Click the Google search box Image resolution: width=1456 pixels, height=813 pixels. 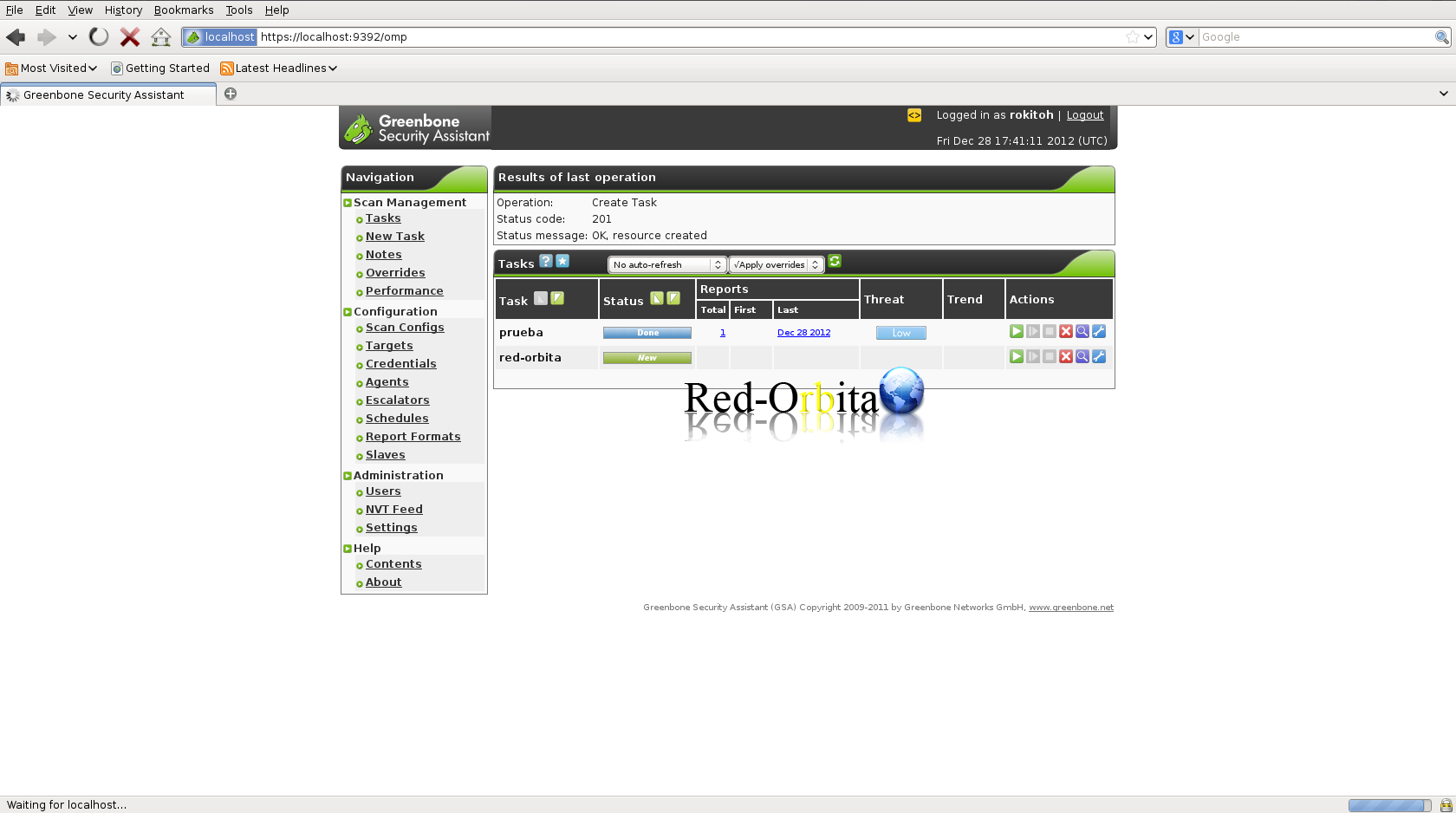pyautogui.click(x=1315, y=36)
